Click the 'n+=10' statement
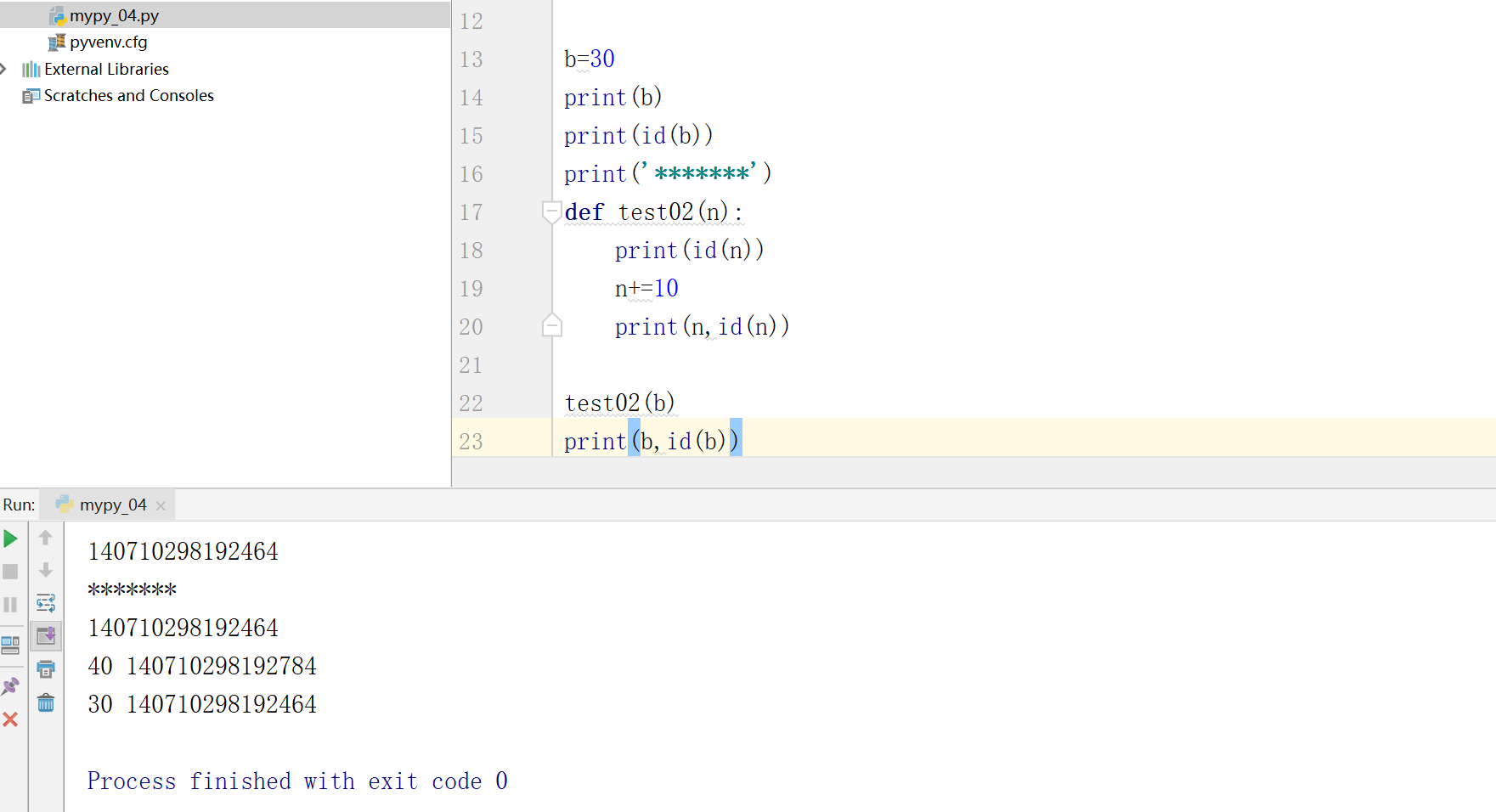The image size is (1496, 812). click(646, 288)
